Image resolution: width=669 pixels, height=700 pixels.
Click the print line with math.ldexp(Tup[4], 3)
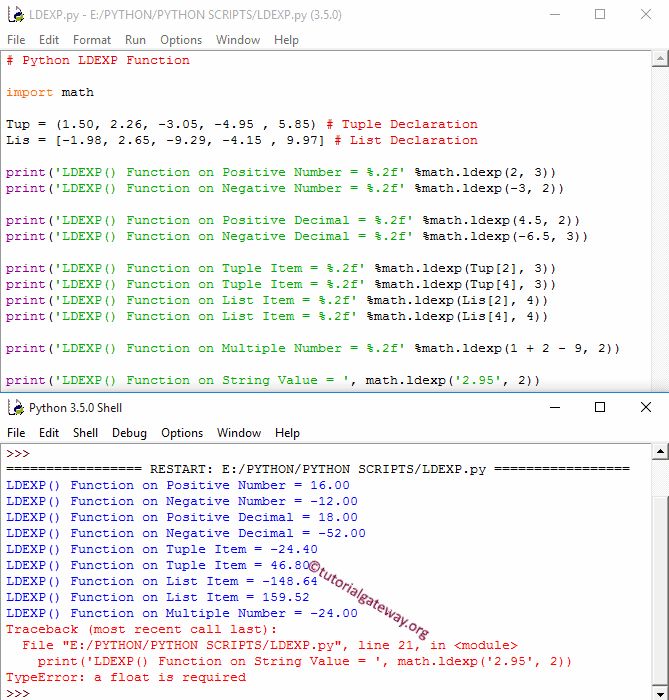(281, 284)
